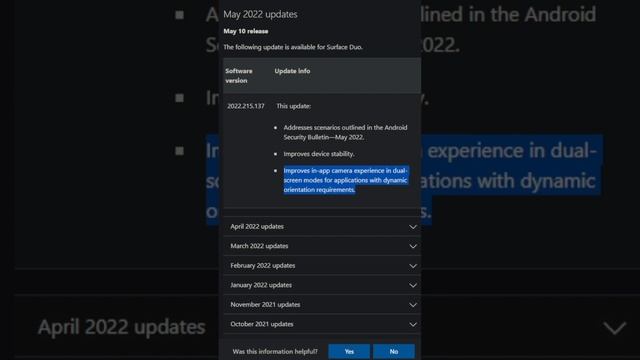Viewport: 640px width, 360px height.
Task: Expand April 2022 updates section
Action: [322, 227]
